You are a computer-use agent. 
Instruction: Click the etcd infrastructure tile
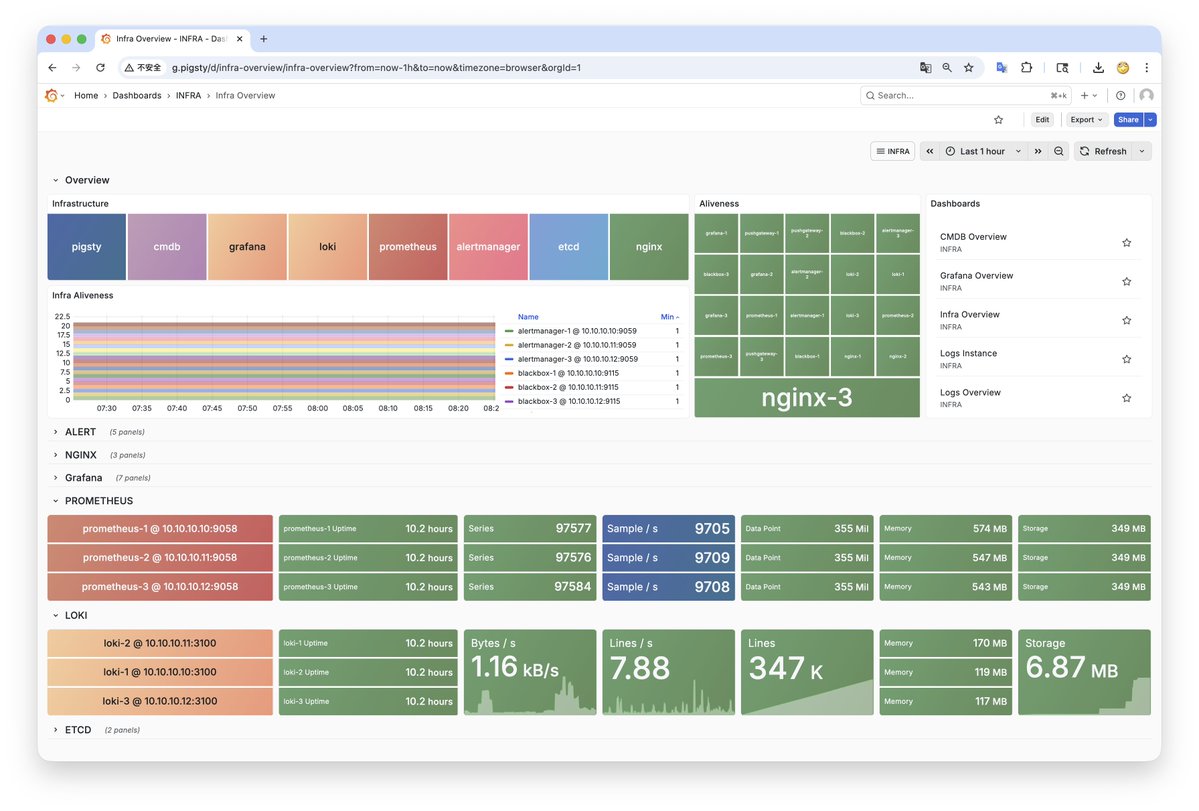coord(568,247)
